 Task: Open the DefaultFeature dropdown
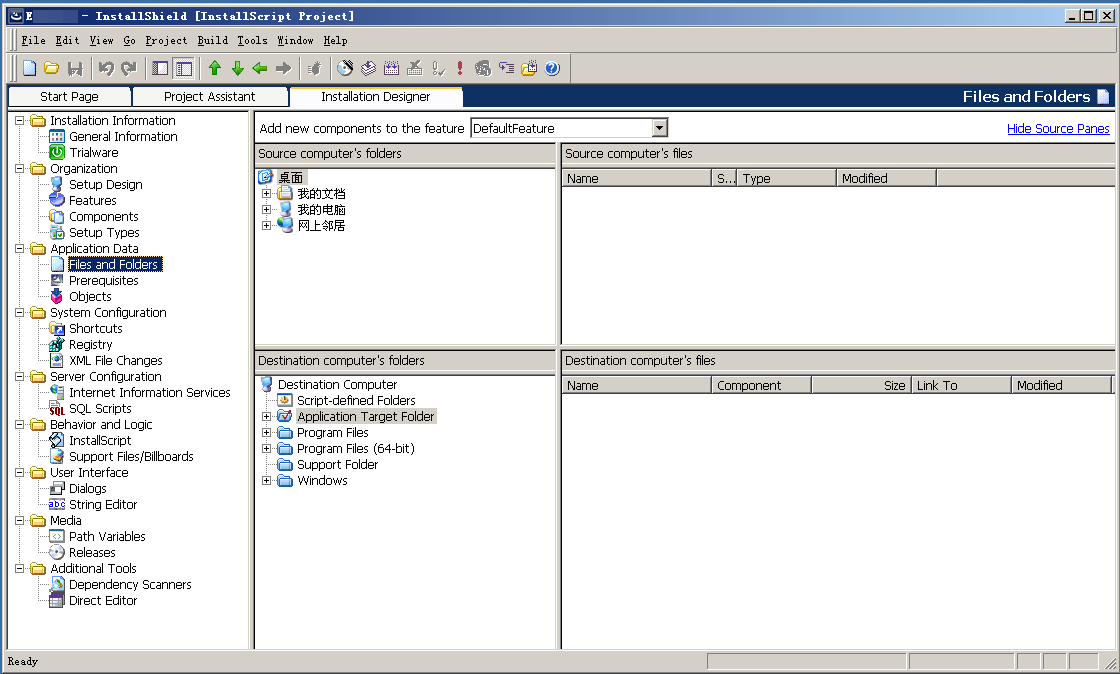(x=659, y=128)
